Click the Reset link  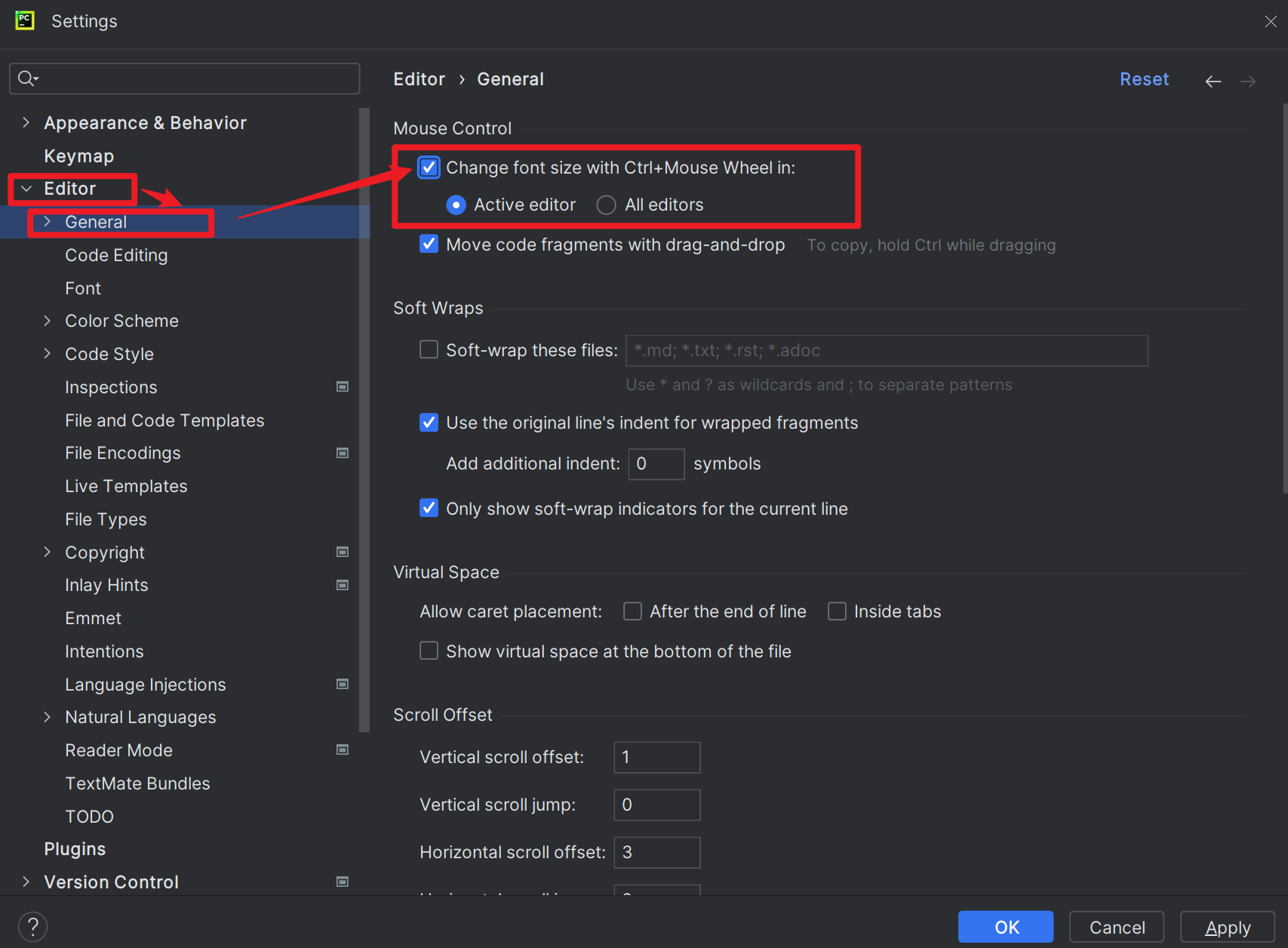coord(1144,79)
